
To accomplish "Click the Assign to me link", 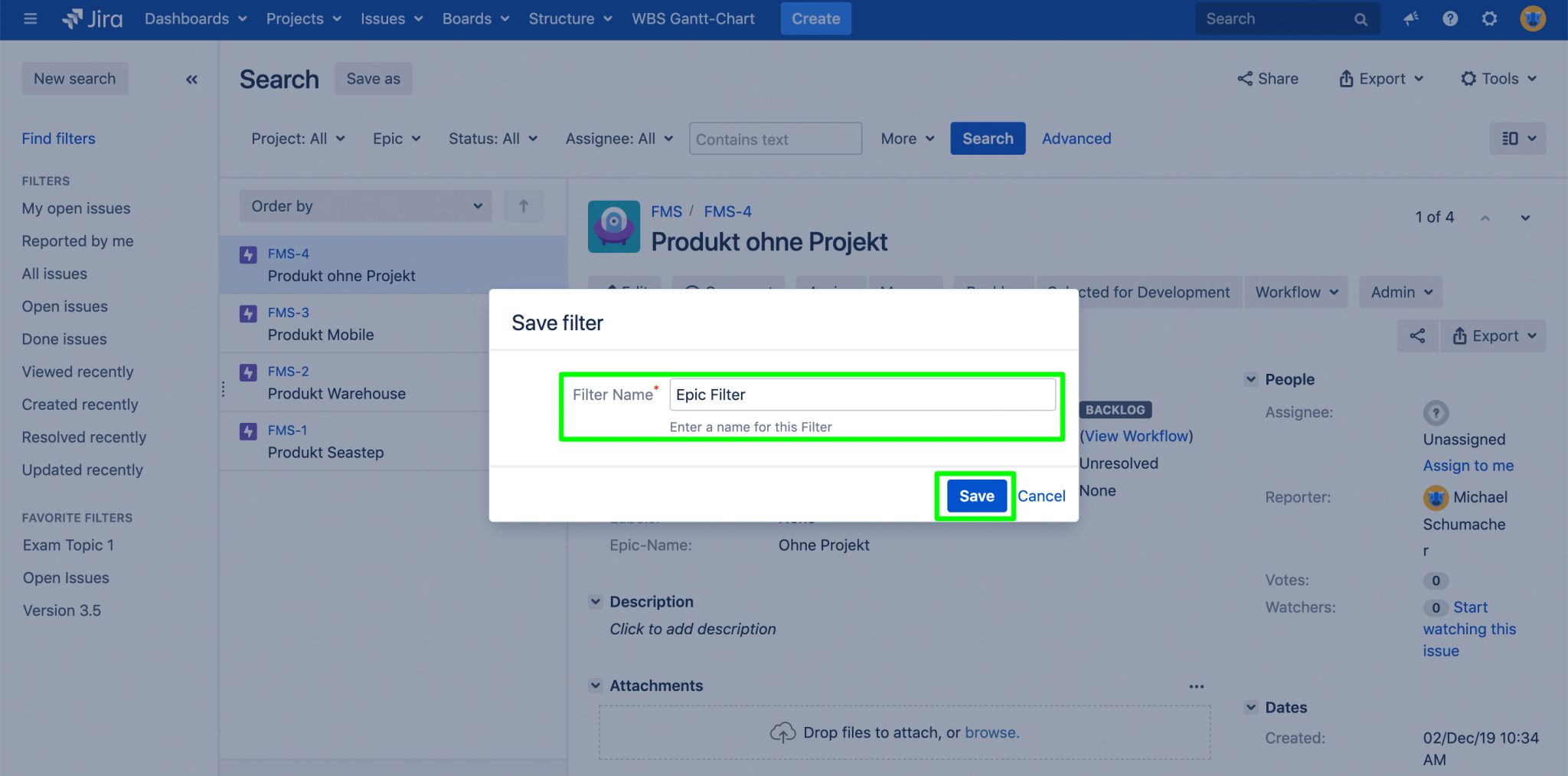I will click(x=1468, y=466).
